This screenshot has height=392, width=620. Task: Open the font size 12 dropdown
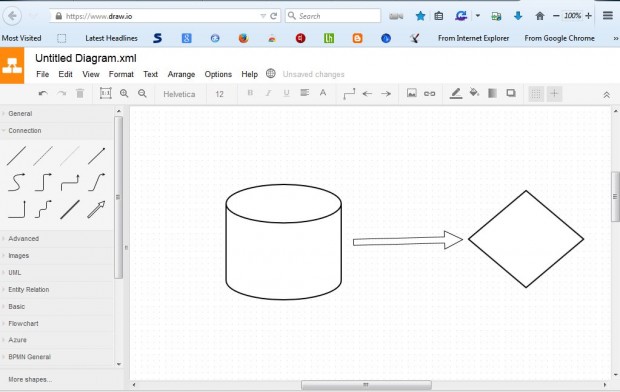[x=219, y=94]
